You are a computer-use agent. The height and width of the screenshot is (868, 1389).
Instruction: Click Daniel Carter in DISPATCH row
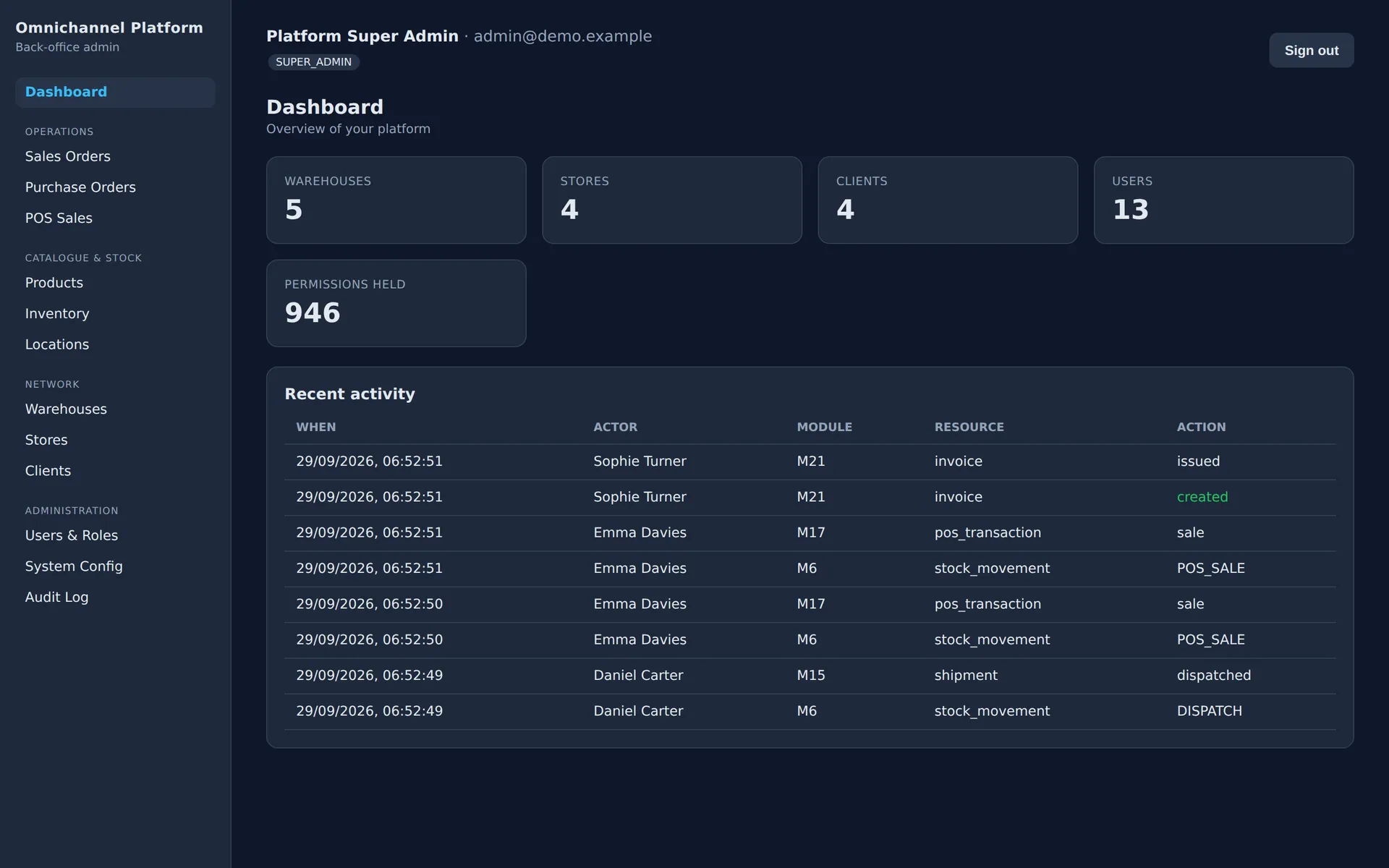pos(638,711)
